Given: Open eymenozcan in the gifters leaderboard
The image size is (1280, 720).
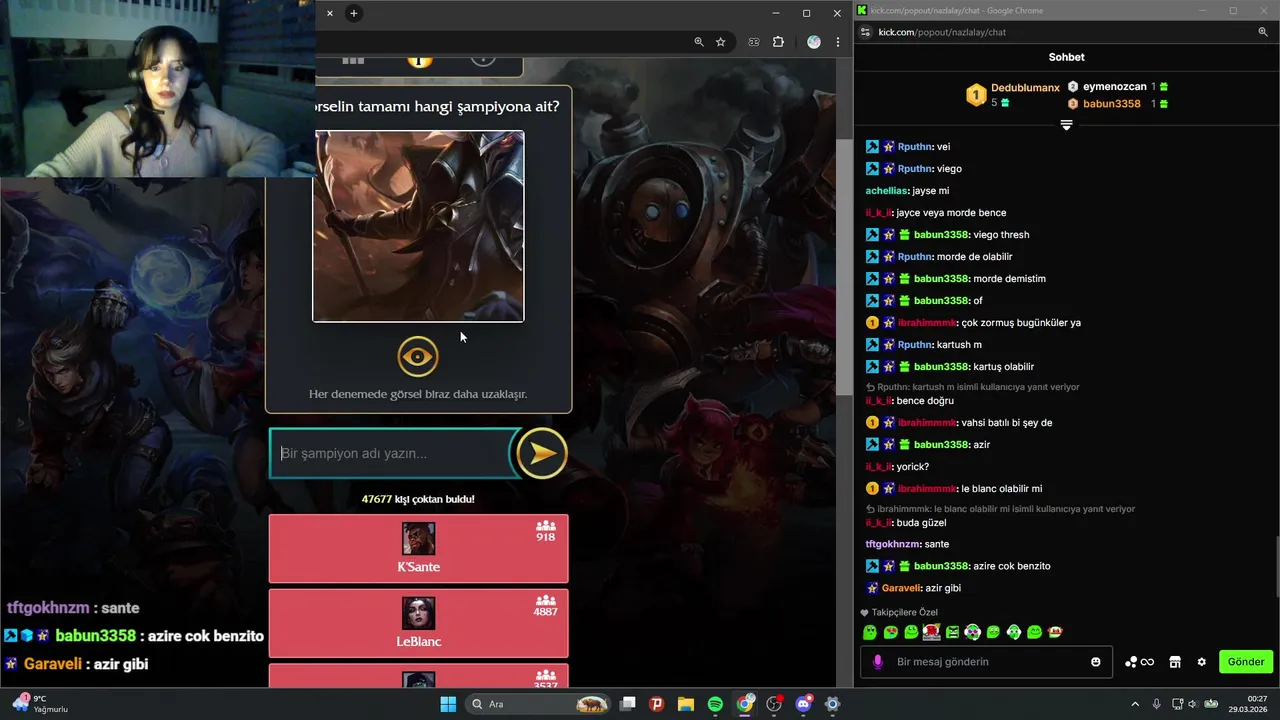Looking at the screenshot, I should pos(1118,87).
